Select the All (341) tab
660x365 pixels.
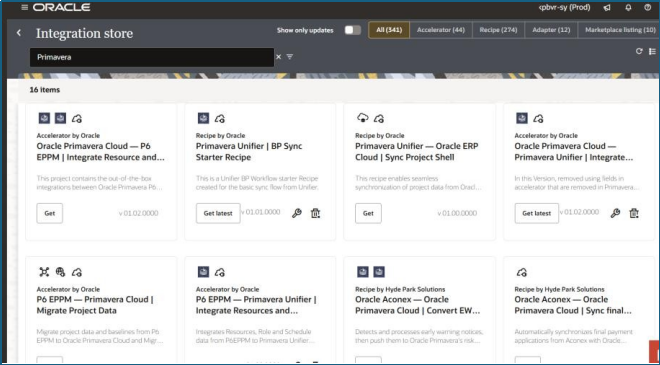click(x=389, y=30)
